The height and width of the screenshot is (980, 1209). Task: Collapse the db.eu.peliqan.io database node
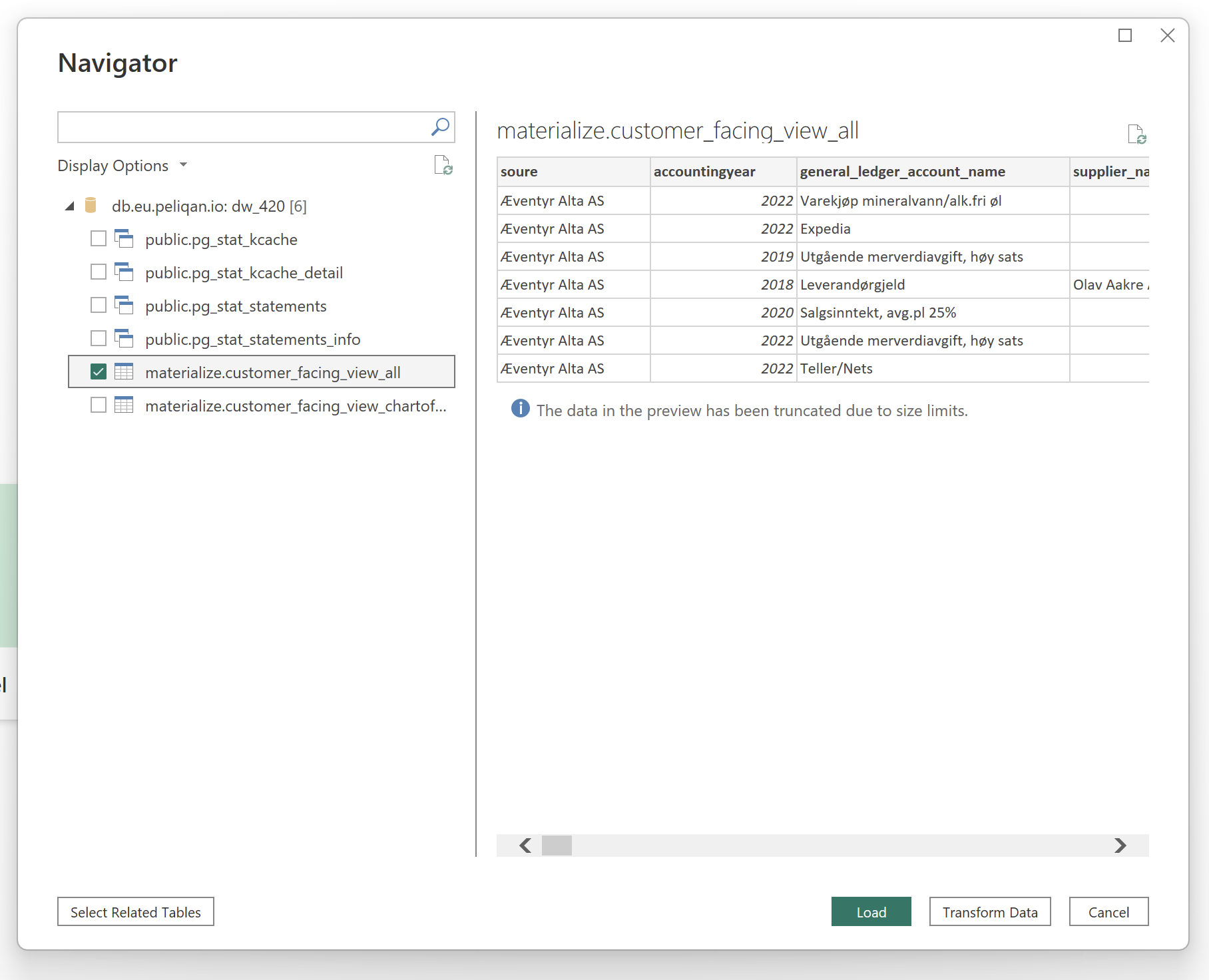[70, 206]
